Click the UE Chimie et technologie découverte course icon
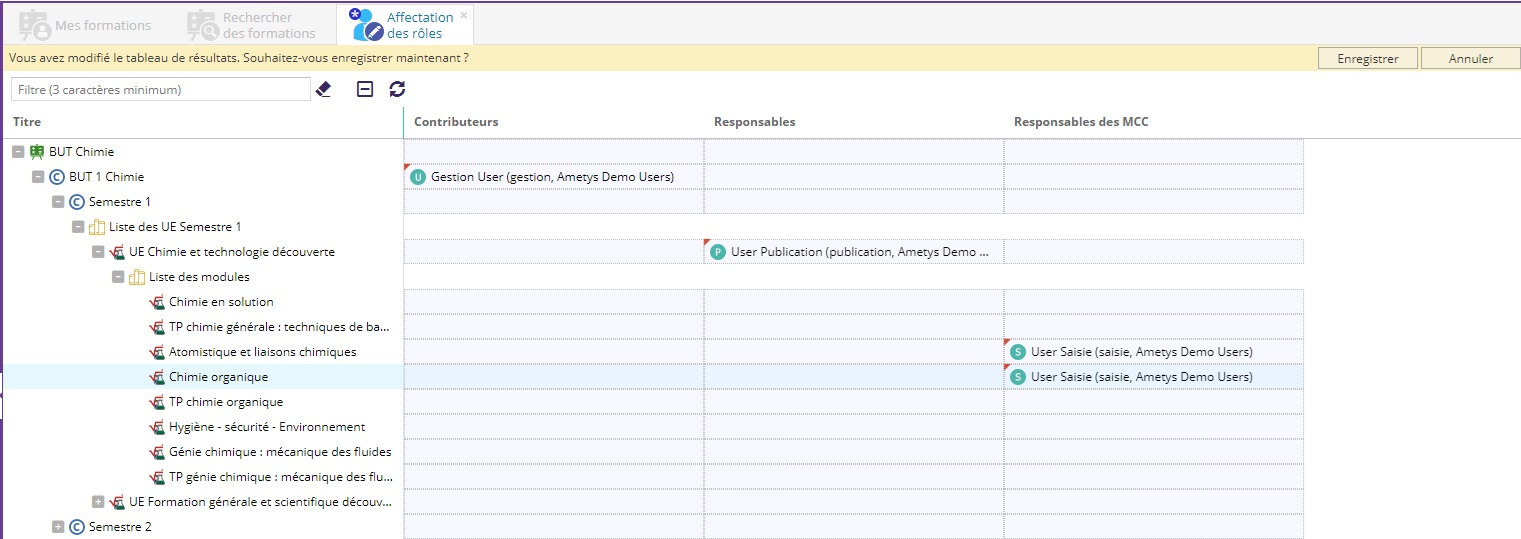The height and width of the screenshot is (539, 1521). click(117, 252)
